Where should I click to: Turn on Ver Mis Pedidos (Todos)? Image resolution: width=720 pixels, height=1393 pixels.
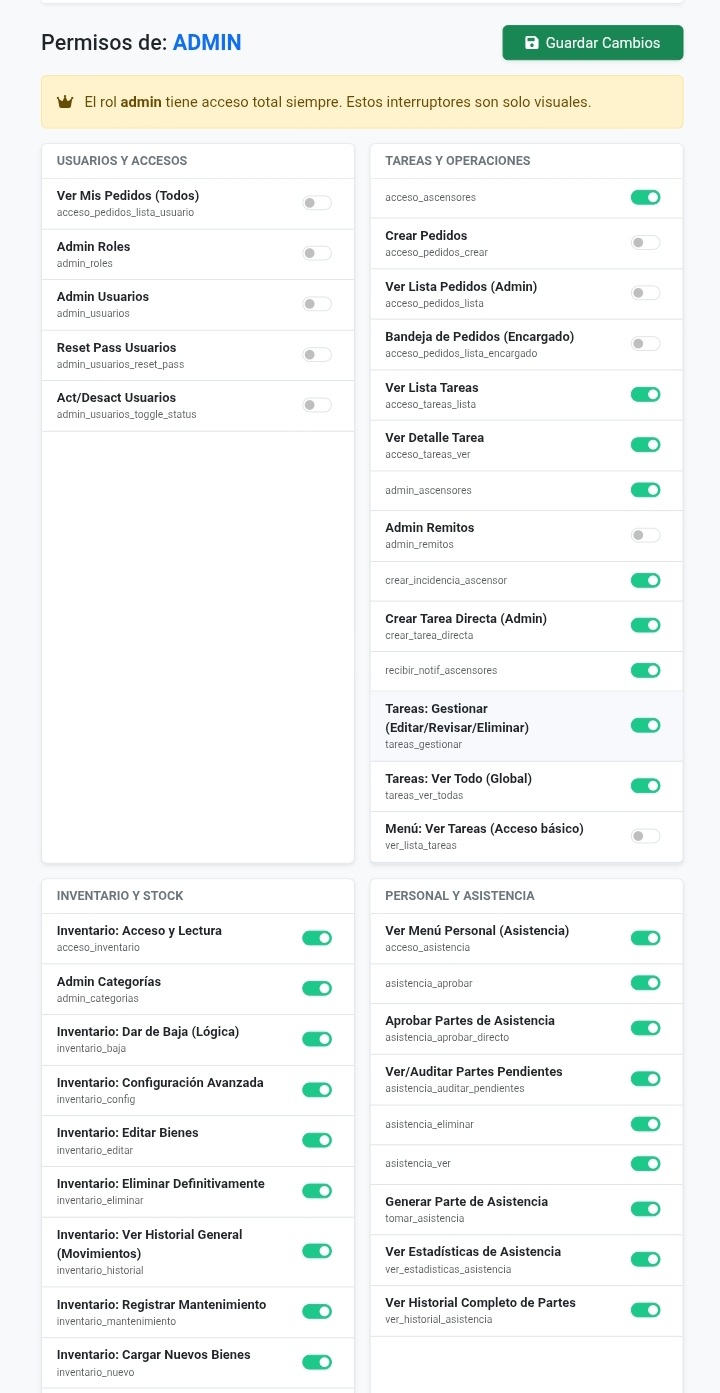[317, 203]
